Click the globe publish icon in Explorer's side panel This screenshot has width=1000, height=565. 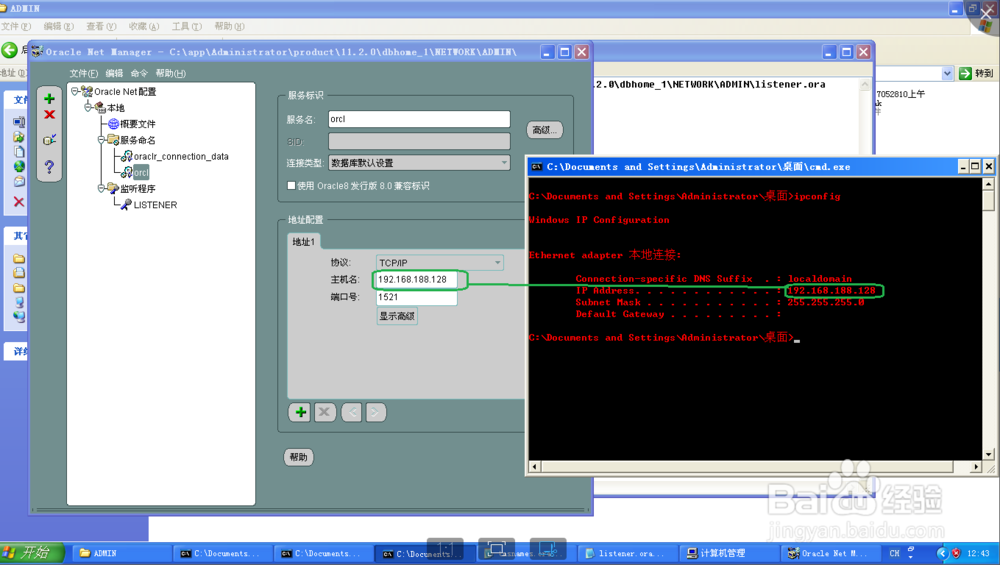19,166
